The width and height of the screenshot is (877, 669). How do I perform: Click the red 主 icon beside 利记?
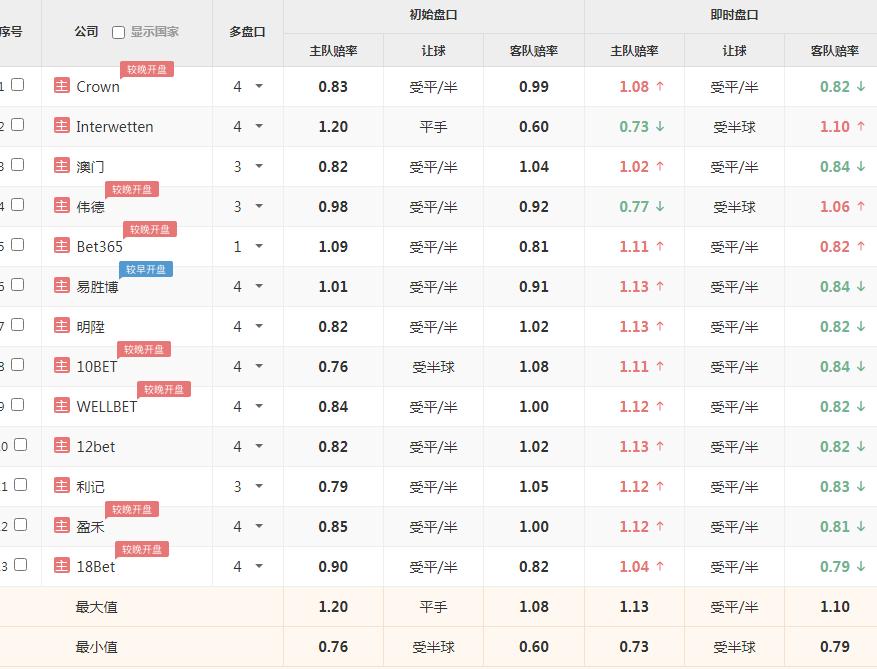pyautogui.click(x=62, y=486)
